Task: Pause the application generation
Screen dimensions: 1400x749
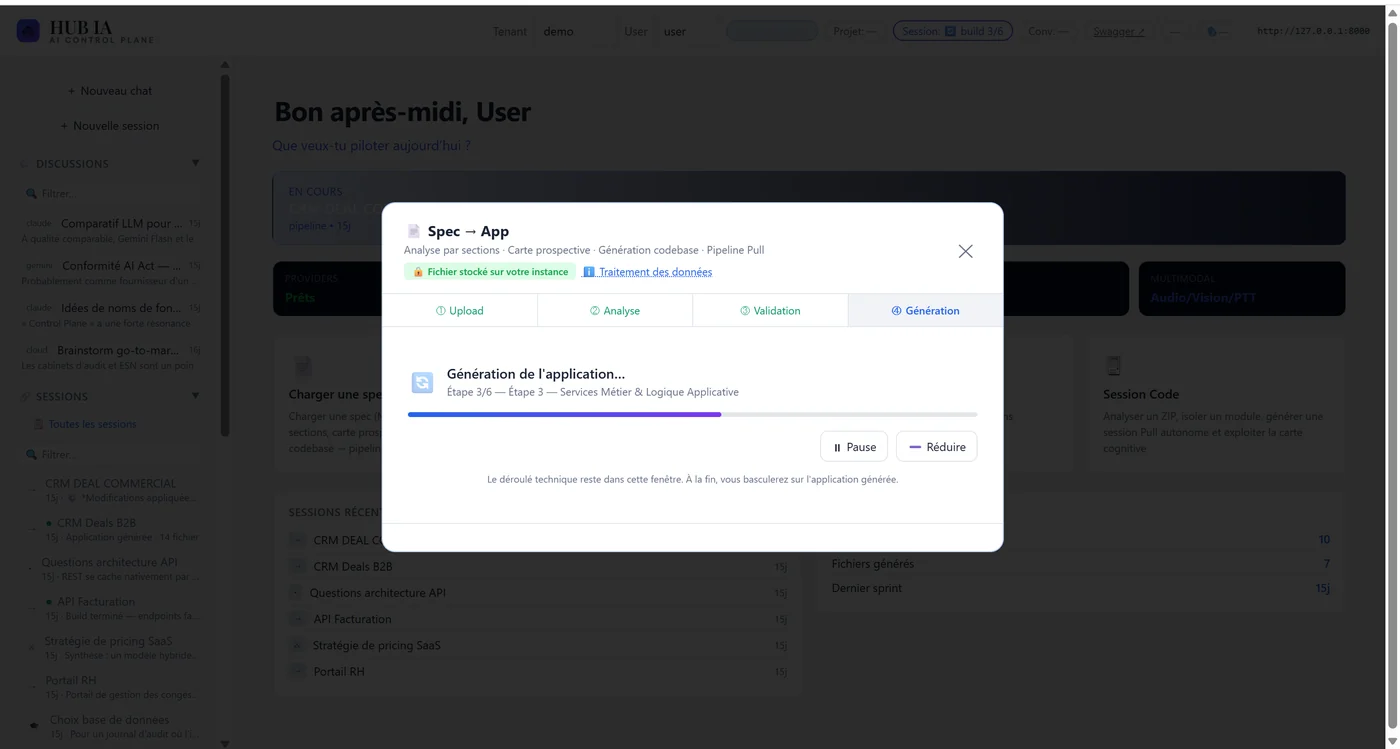Action: click(x=854, y=447)
